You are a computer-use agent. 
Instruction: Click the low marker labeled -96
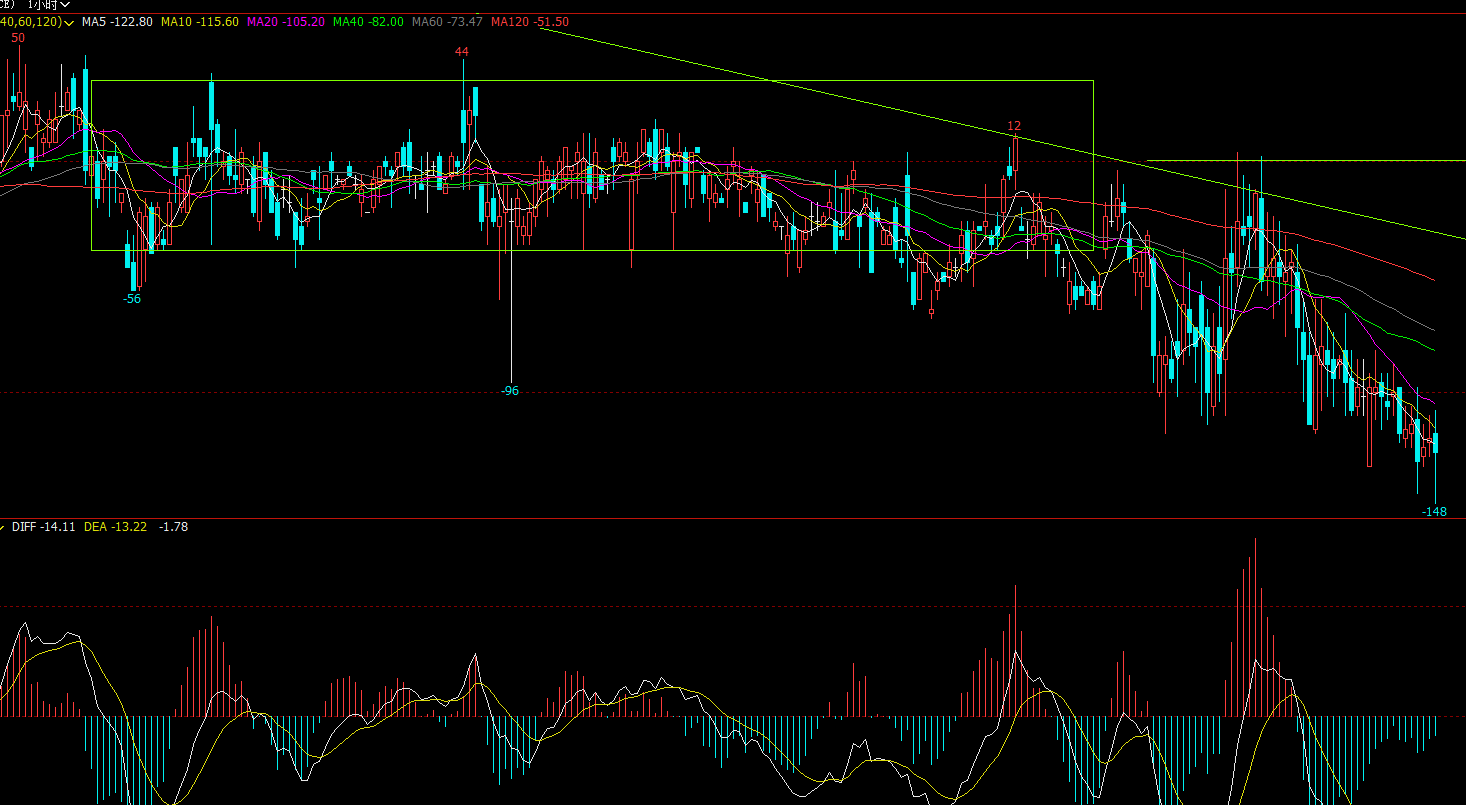point(510,391)
